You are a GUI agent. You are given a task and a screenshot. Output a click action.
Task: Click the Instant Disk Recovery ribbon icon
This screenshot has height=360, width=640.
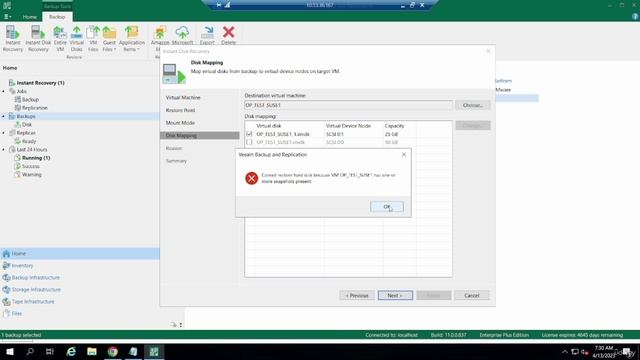(38, 39)
